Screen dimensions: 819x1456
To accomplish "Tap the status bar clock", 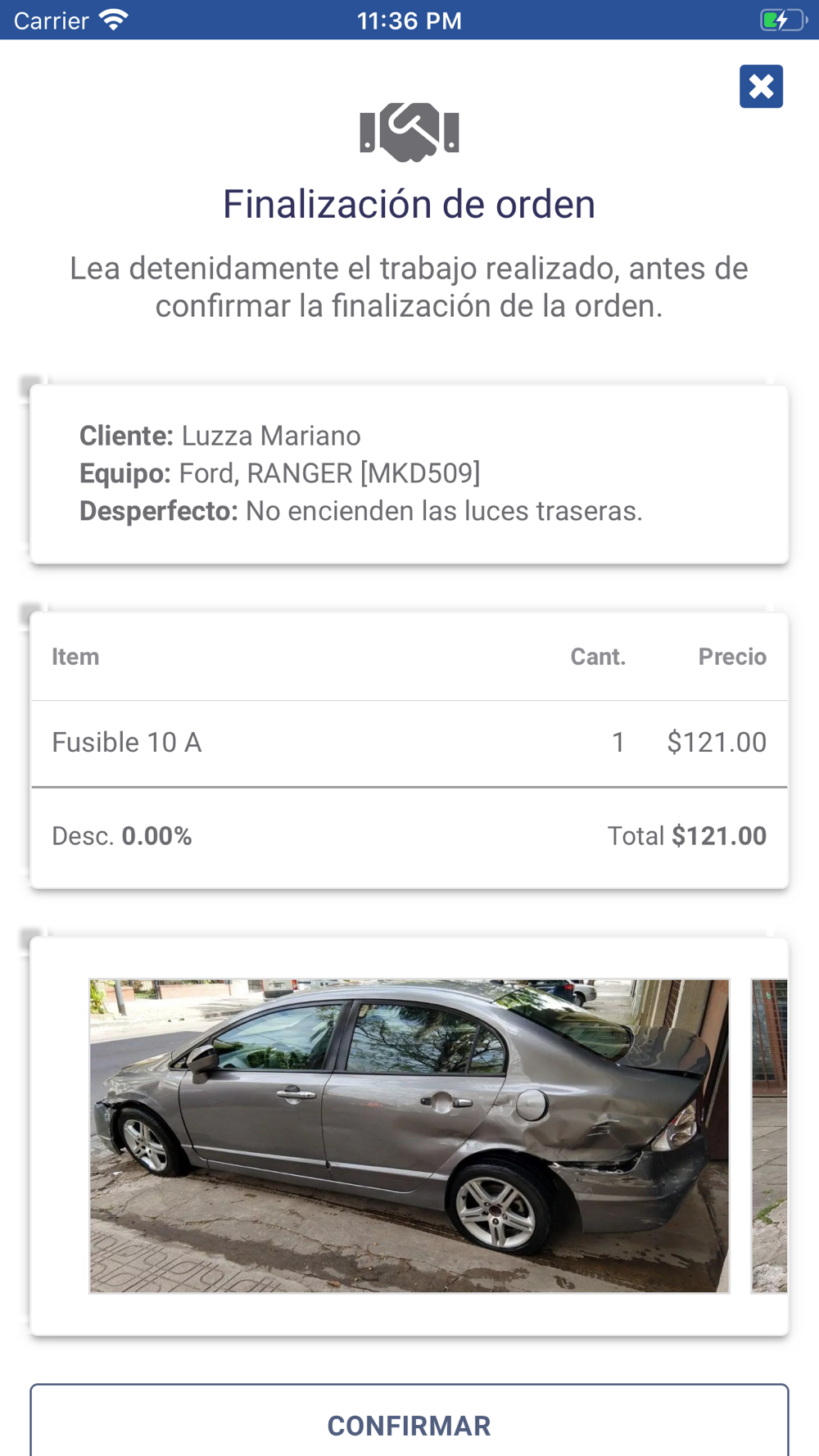I will click(409, 20).
